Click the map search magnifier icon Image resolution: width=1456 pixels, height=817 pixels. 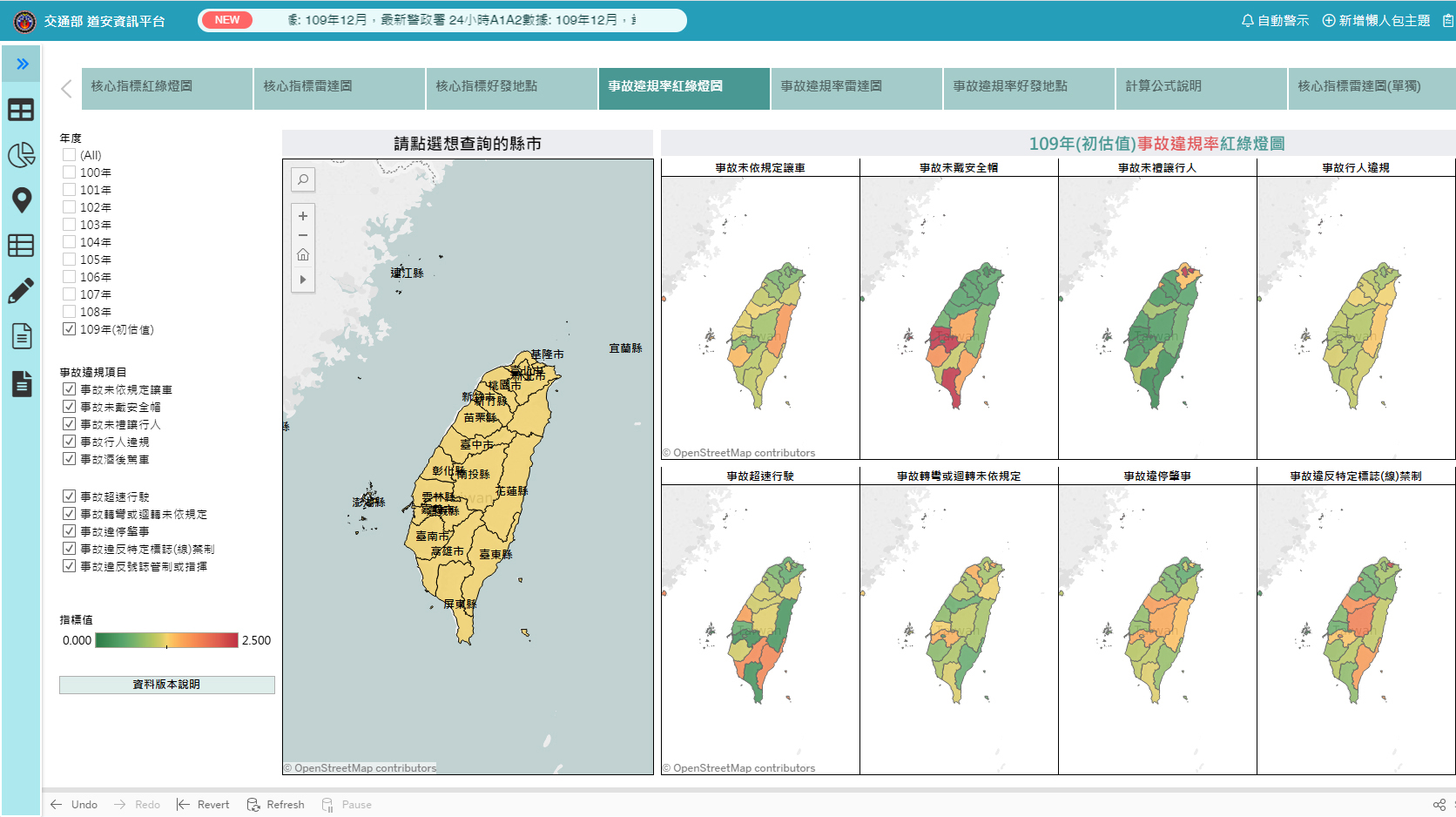tap(303, 179)
